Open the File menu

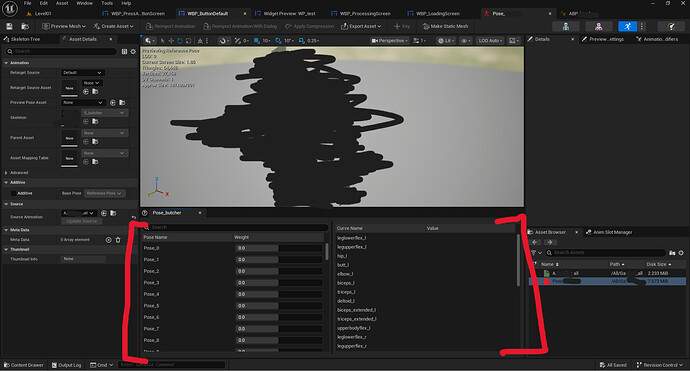(27, 3)
